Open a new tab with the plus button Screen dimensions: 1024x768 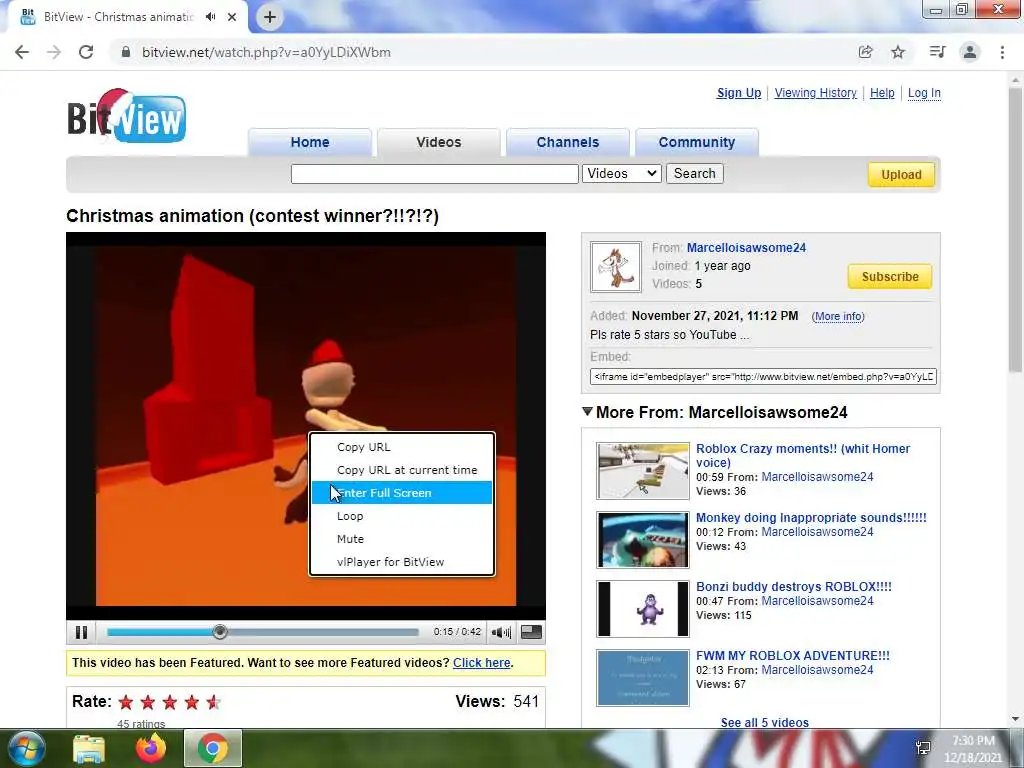point(270,17)
